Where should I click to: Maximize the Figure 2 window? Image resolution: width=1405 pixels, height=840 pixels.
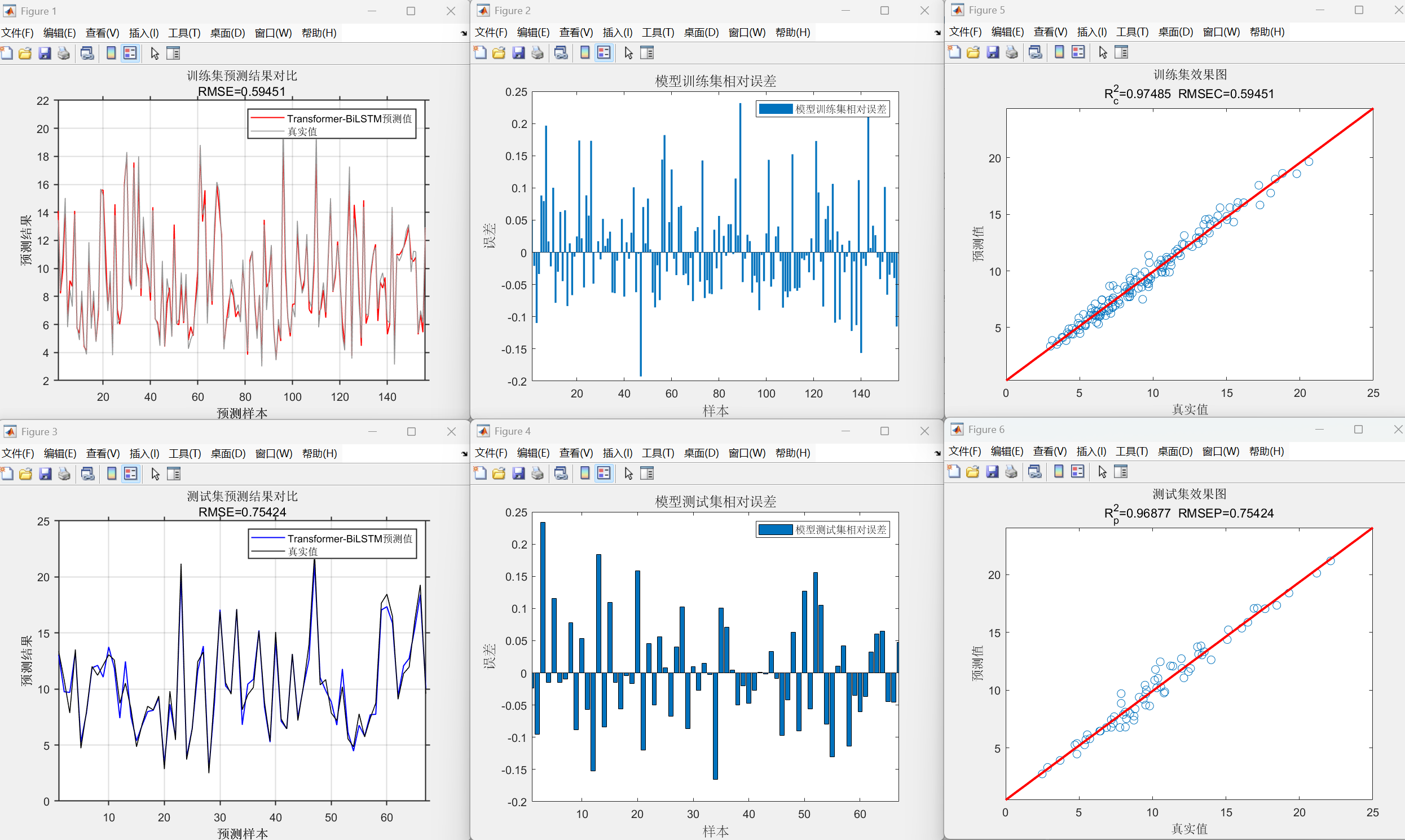coord(884,11)
